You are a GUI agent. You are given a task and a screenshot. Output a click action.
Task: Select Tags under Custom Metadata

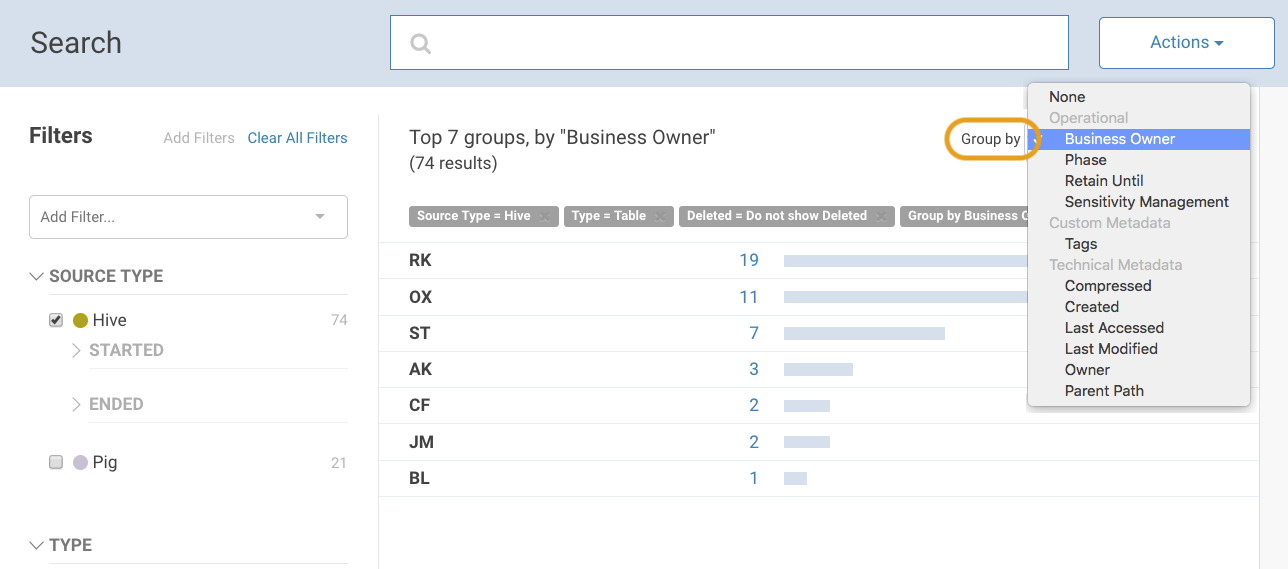[x=1080, y=244]
